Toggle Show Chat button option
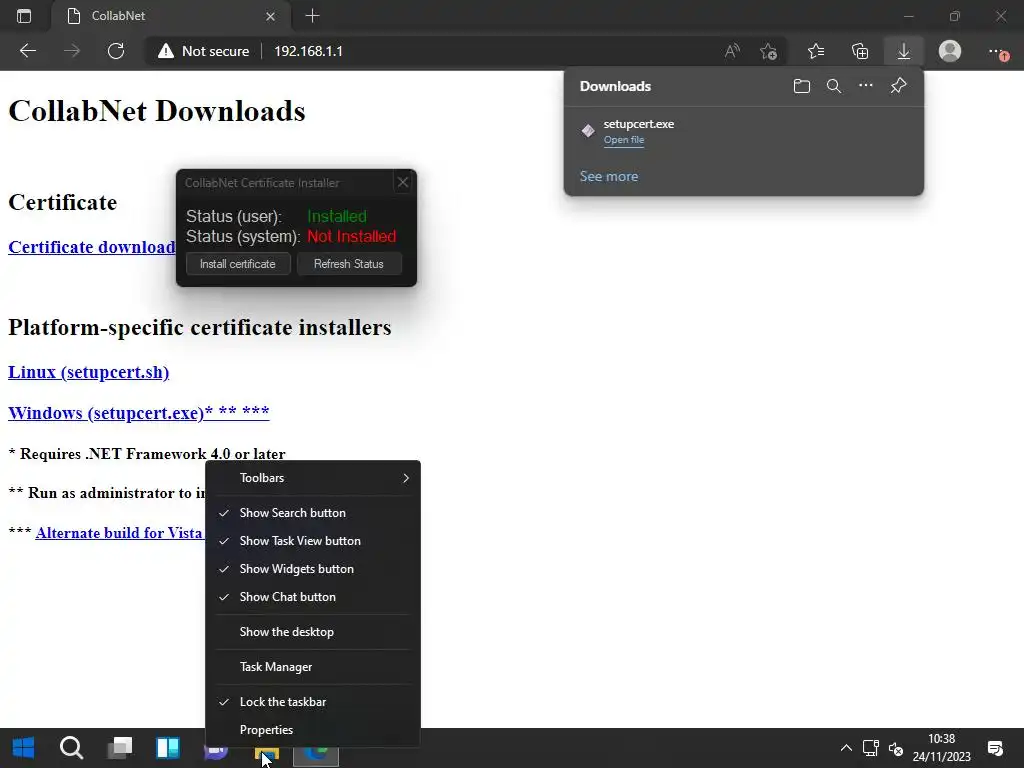The image size is (1024, 768). pyautogui.click(x=313, y=598)
